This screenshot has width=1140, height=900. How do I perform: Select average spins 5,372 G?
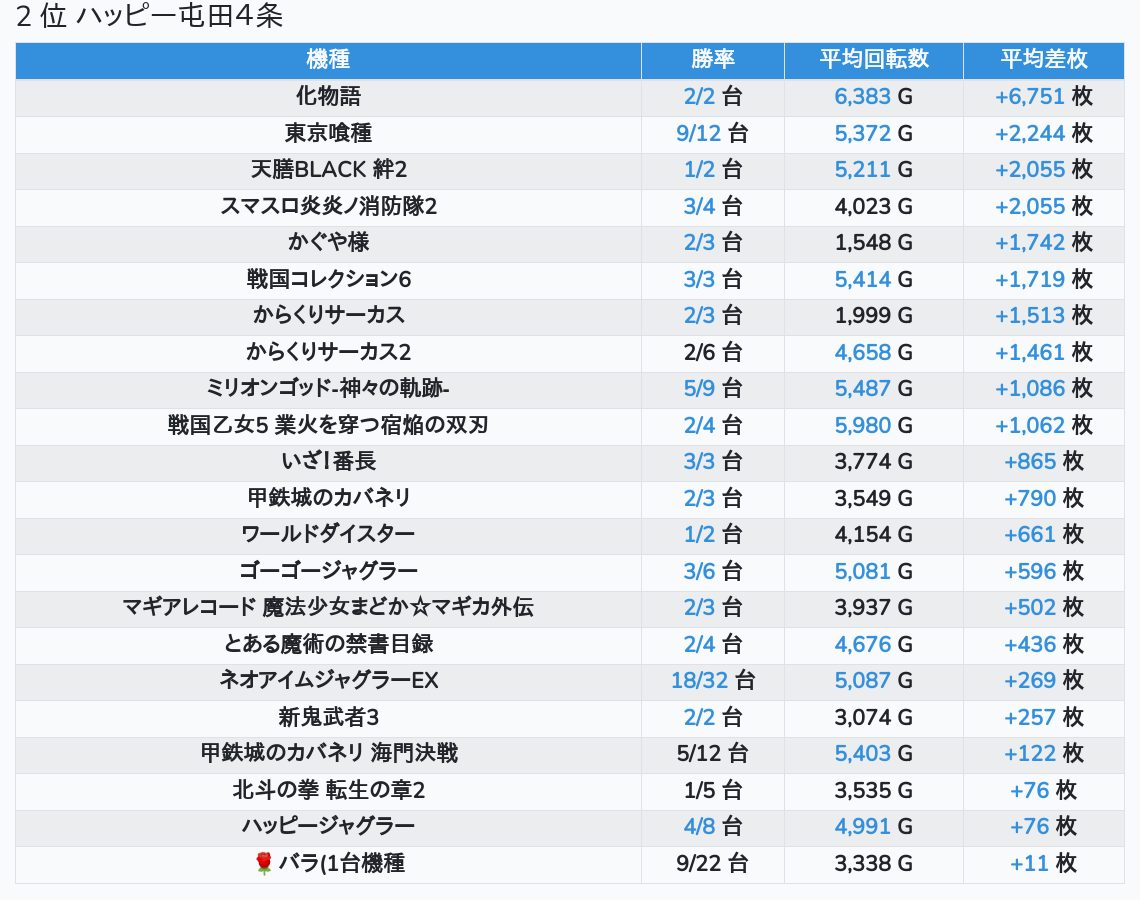coord(874,133)
